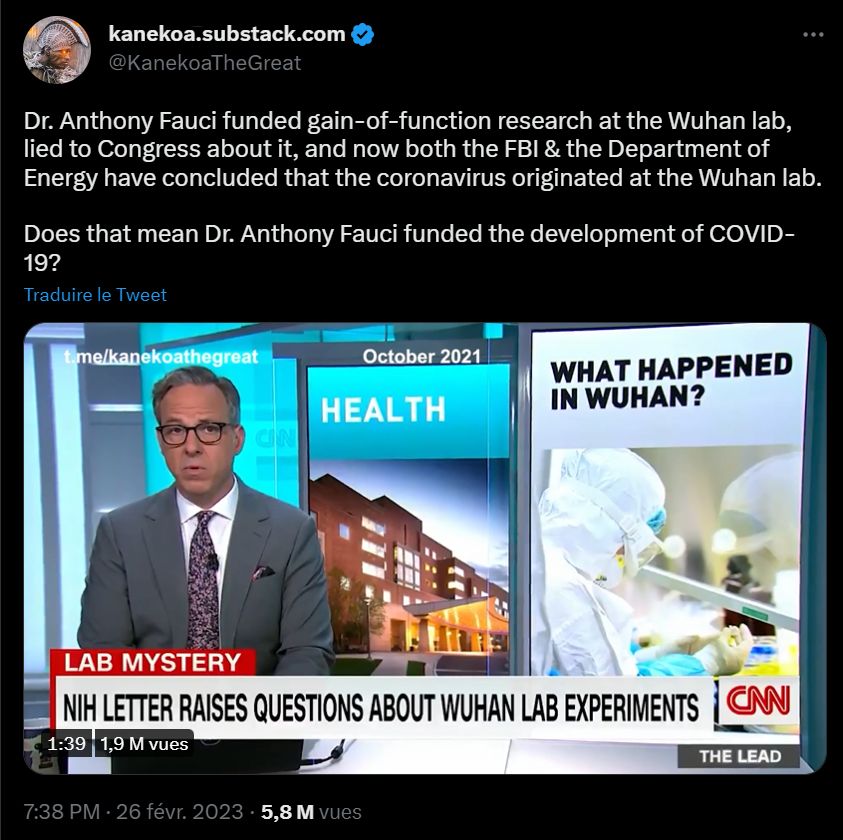The height and width of the screenshot is (840, 843).
Task: Open the KanekoaTheGreat profile avatar
Action: click(56, 49)
